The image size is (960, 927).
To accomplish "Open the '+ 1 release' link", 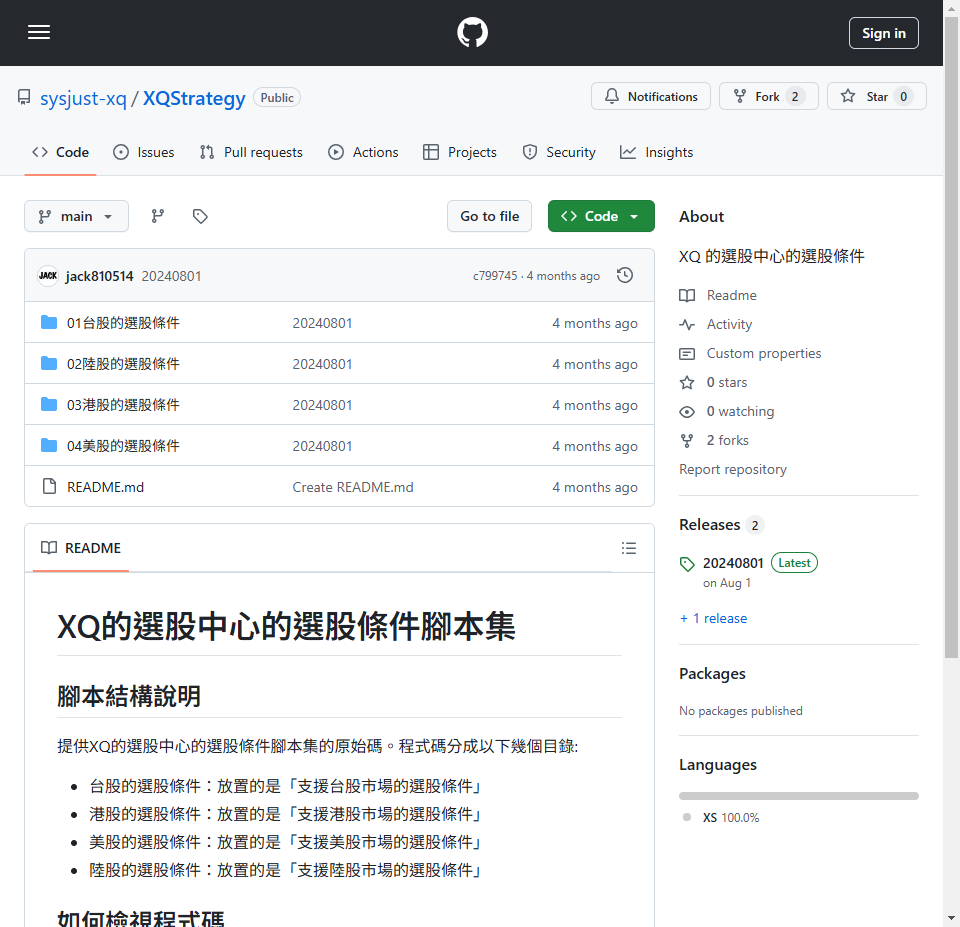I will pos(714,618).
